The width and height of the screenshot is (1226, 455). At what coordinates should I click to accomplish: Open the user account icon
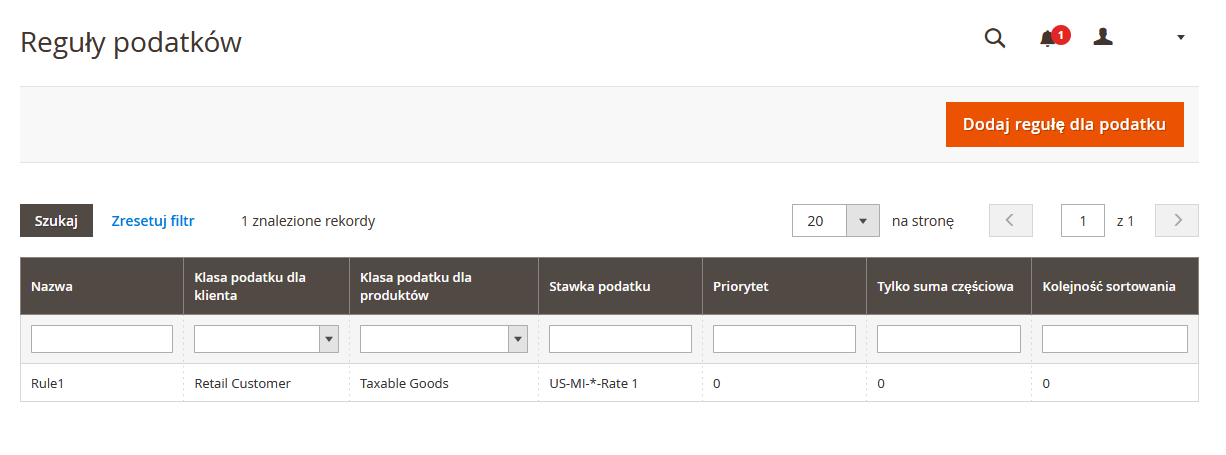(1103, 37)
